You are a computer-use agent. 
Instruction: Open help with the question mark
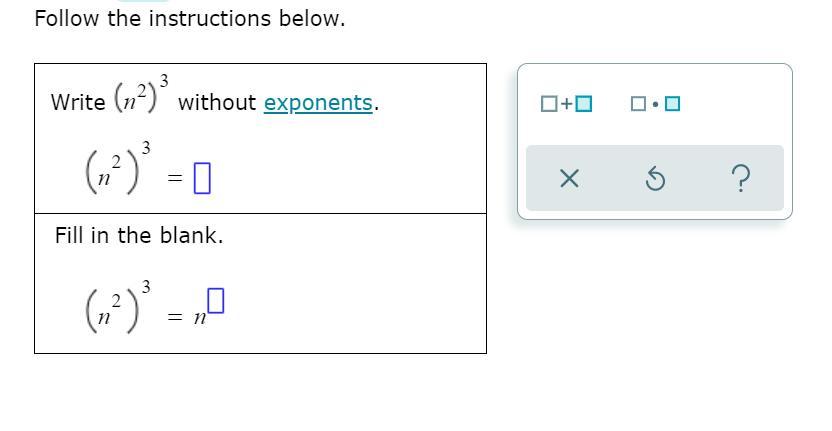click(x=741, y=179)
